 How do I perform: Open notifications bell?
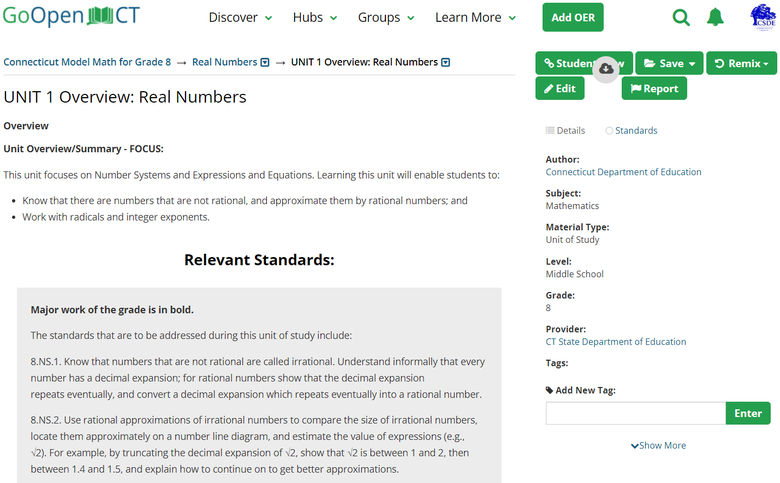pyautogui.click(x=715, y=17)
